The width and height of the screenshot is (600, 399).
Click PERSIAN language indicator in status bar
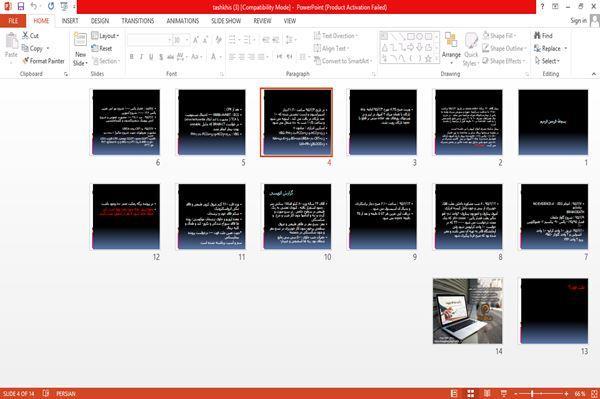(66, 393)
